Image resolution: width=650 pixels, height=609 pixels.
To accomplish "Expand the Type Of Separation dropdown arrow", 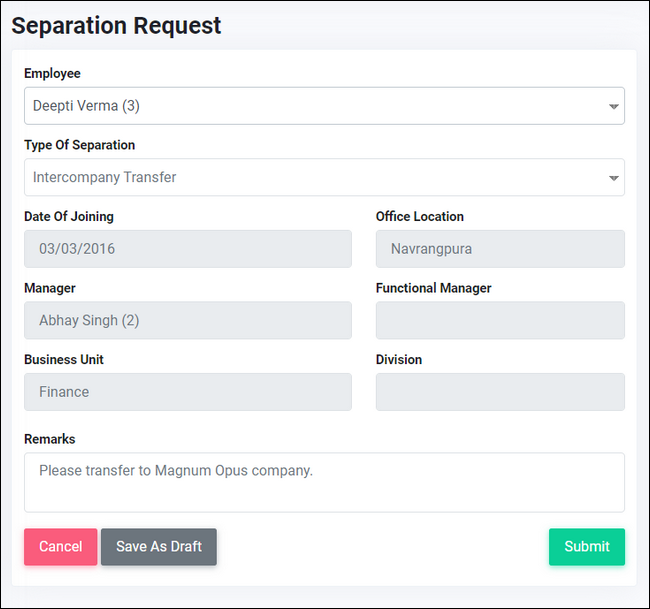I will (614, 178).
